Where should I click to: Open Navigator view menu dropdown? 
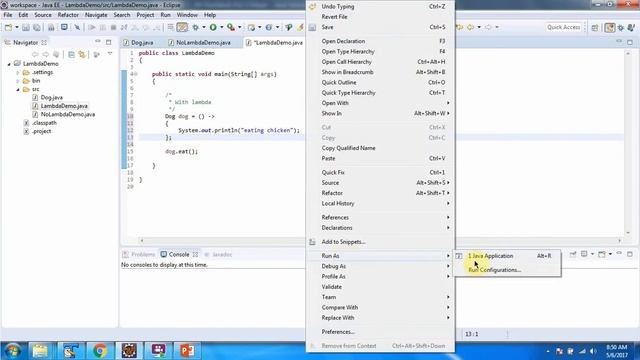coord(110,54)
